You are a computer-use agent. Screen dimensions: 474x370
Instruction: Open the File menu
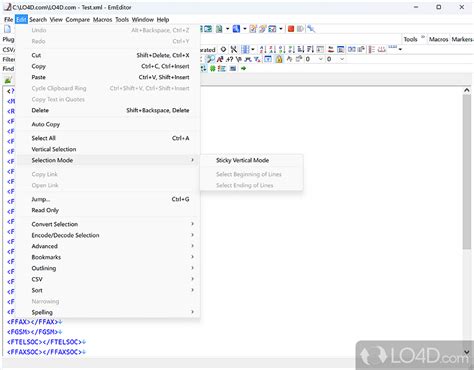(x=8, y=20)
